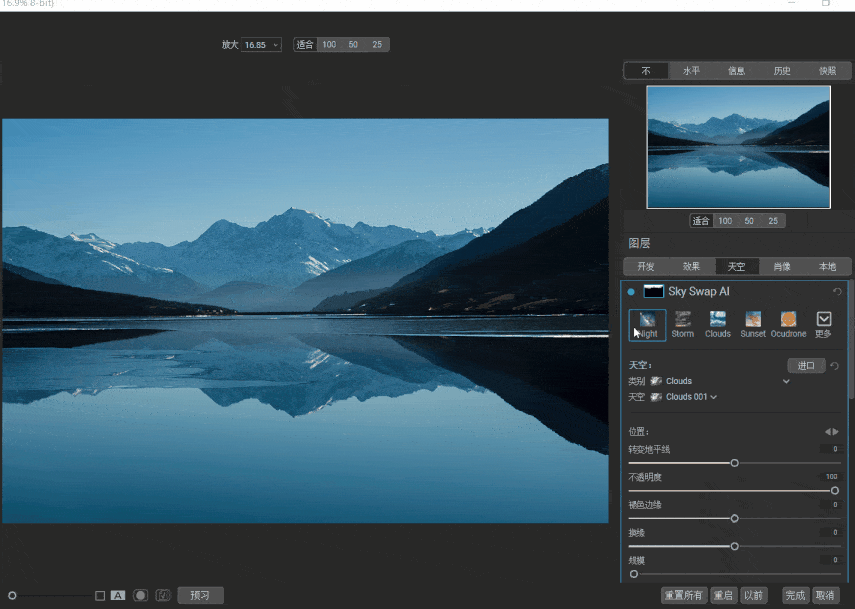This screenshot has height=609, width=855.
Task: Select the Ocudrone sky preset
Action: (788, 324)
